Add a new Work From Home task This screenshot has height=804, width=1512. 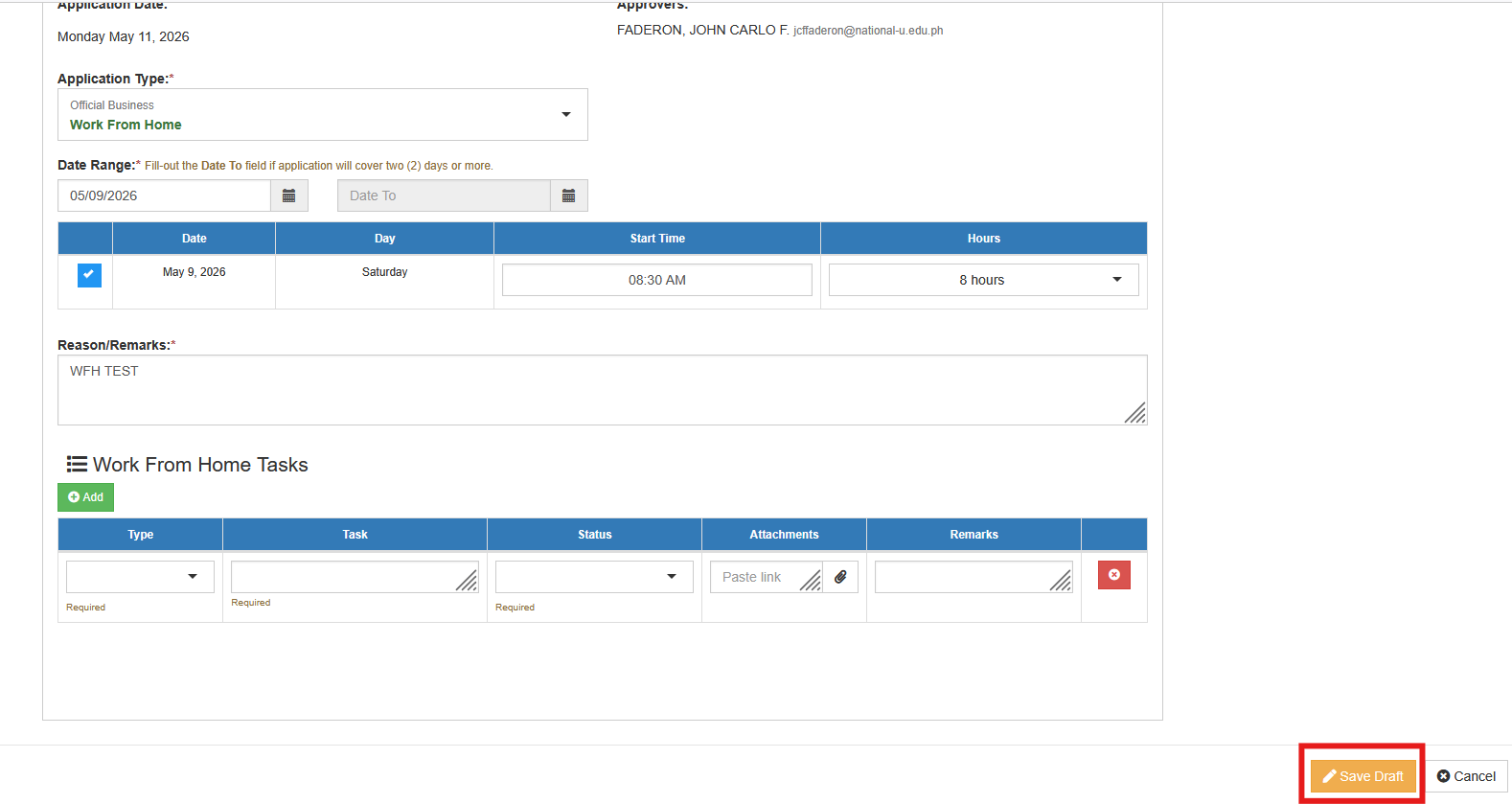click(x=85, y=497)
